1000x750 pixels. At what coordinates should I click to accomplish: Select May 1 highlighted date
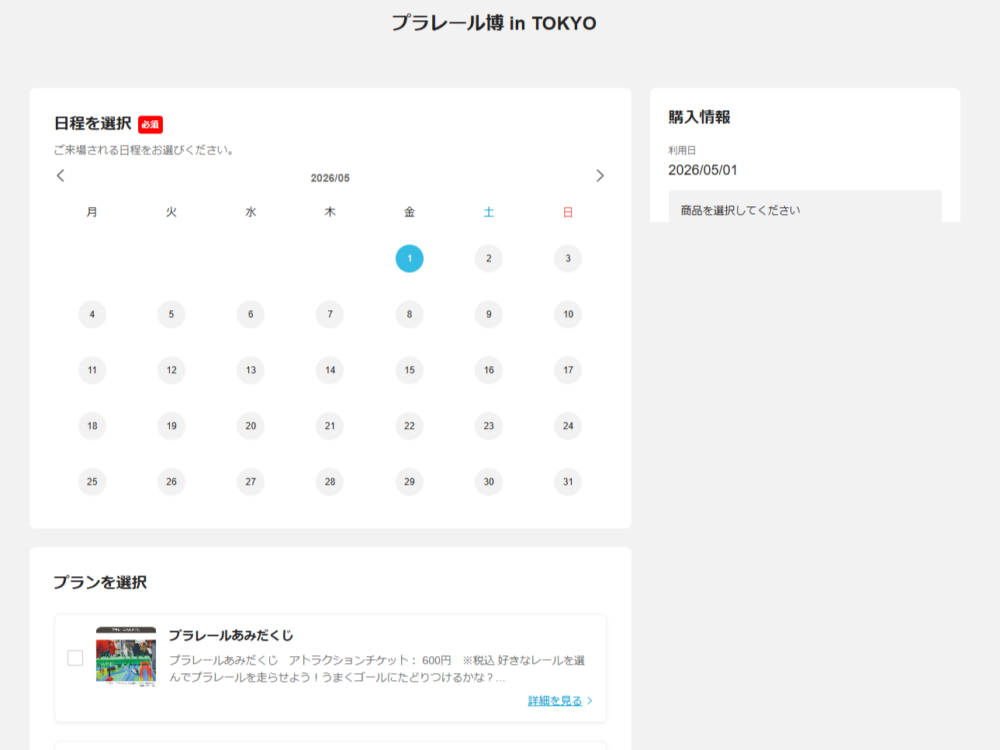(409, 258)
